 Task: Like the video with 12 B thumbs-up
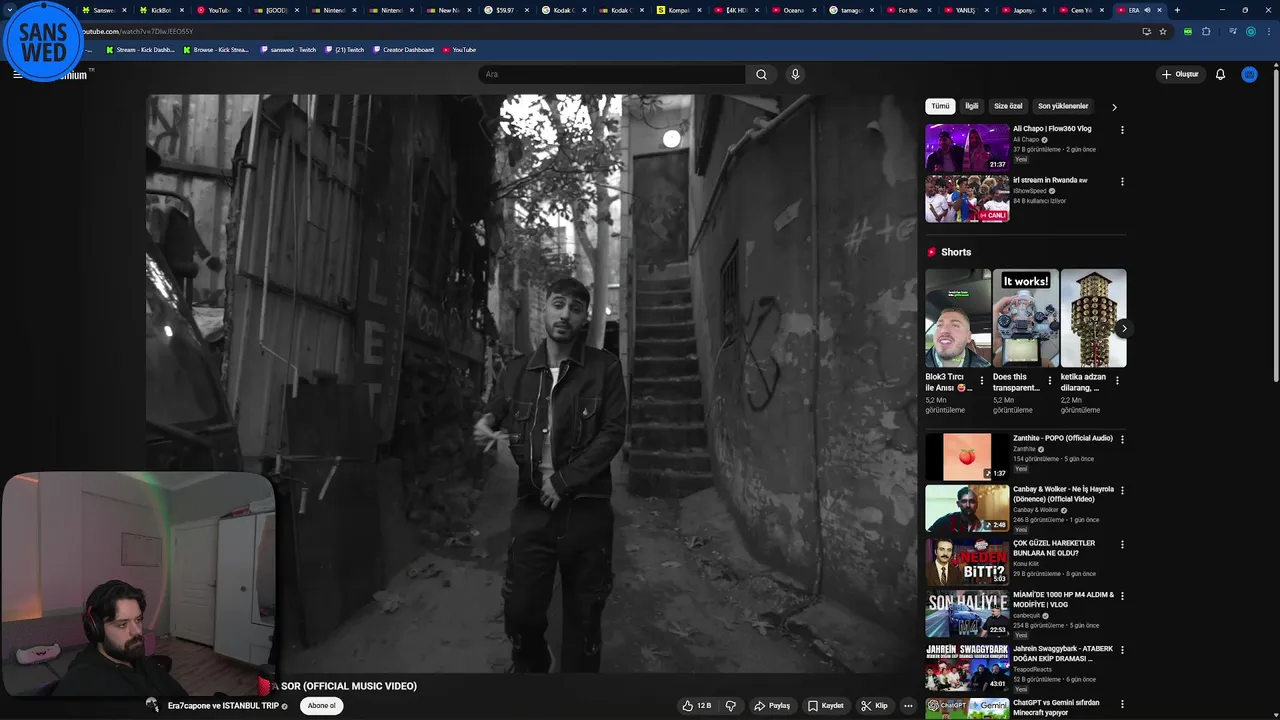pyautogui.click(x=697, y=706)
